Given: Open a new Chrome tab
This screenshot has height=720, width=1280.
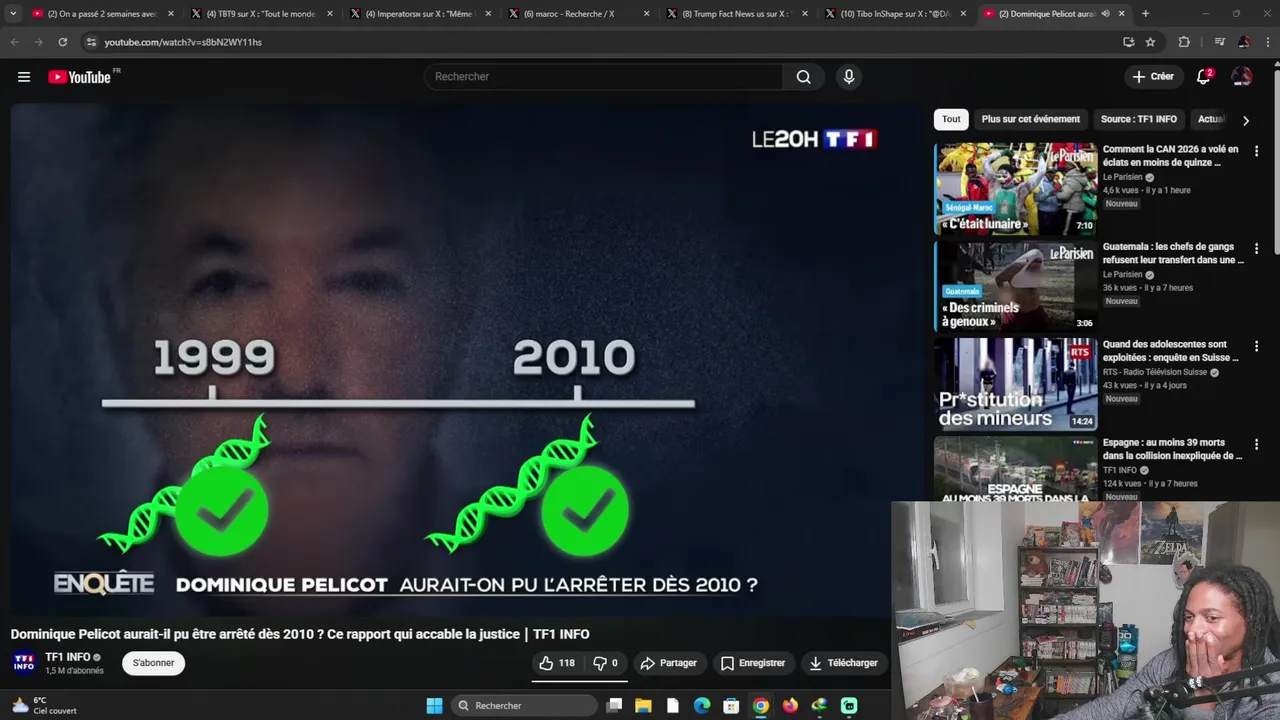Looking at the screenshot, I should 1145,14.
